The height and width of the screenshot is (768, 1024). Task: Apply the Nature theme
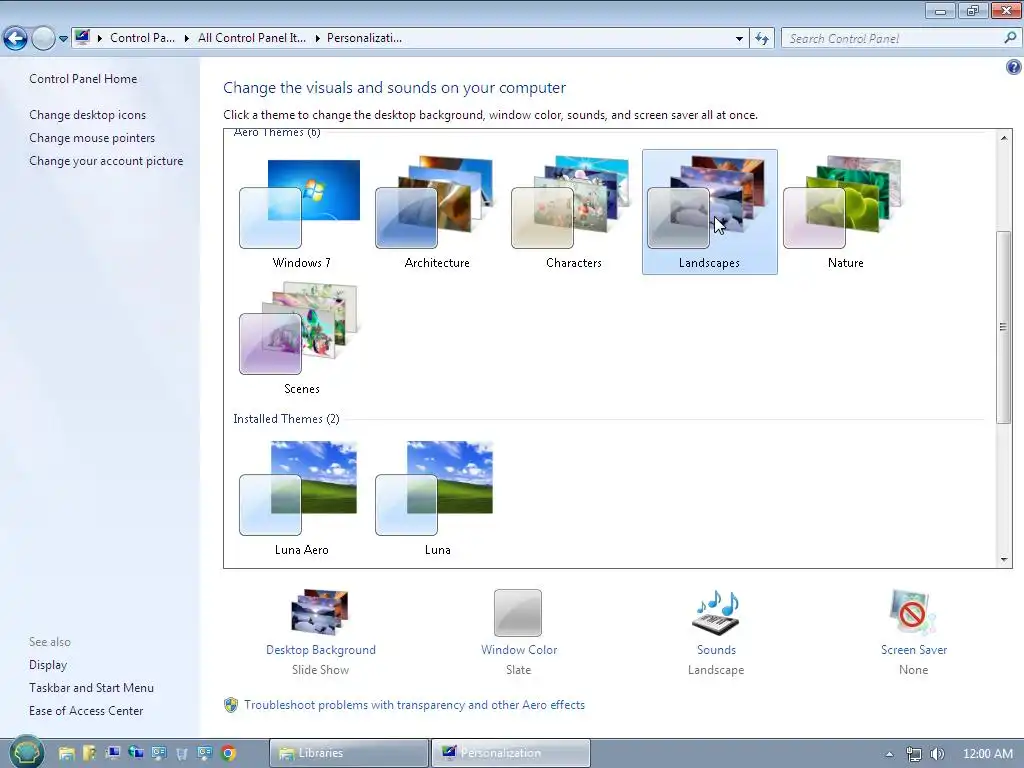[x=845, y=212]
